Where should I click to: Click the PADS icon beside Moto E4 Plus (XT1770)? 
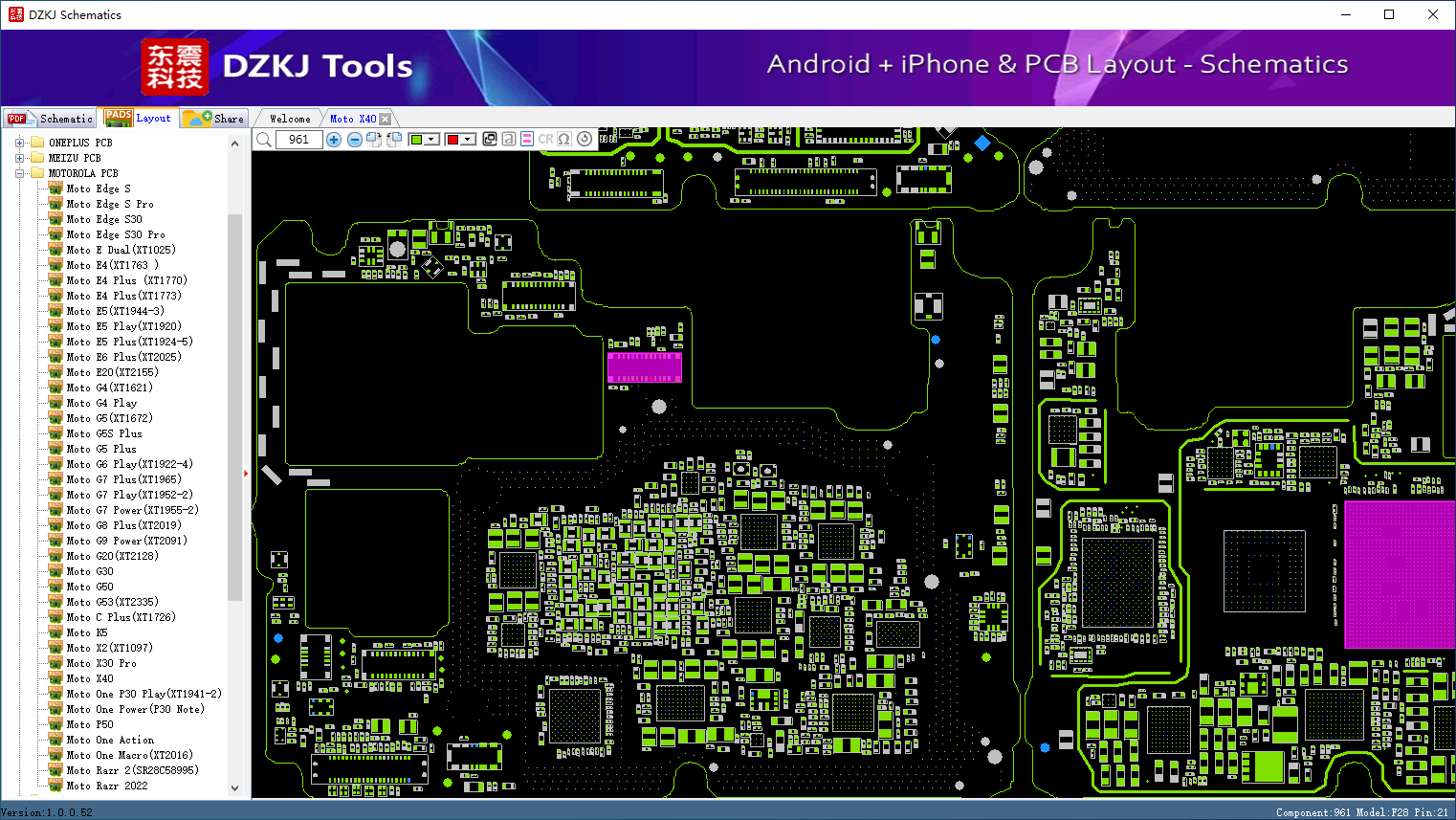pyautogui.click(x=55, y=280)
